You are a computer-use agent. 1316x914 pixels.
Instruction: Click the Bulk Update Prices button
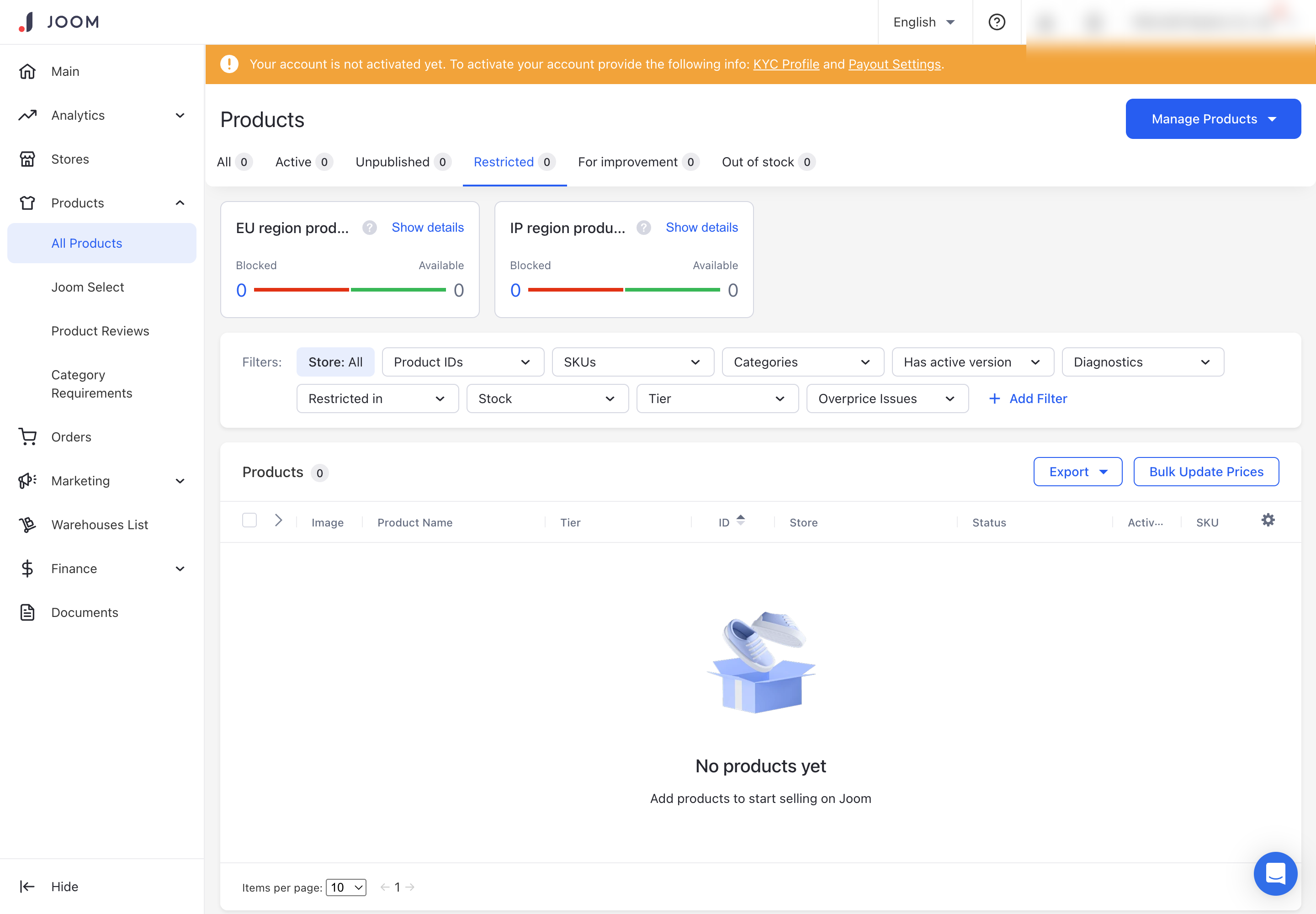click(1206, 472)
